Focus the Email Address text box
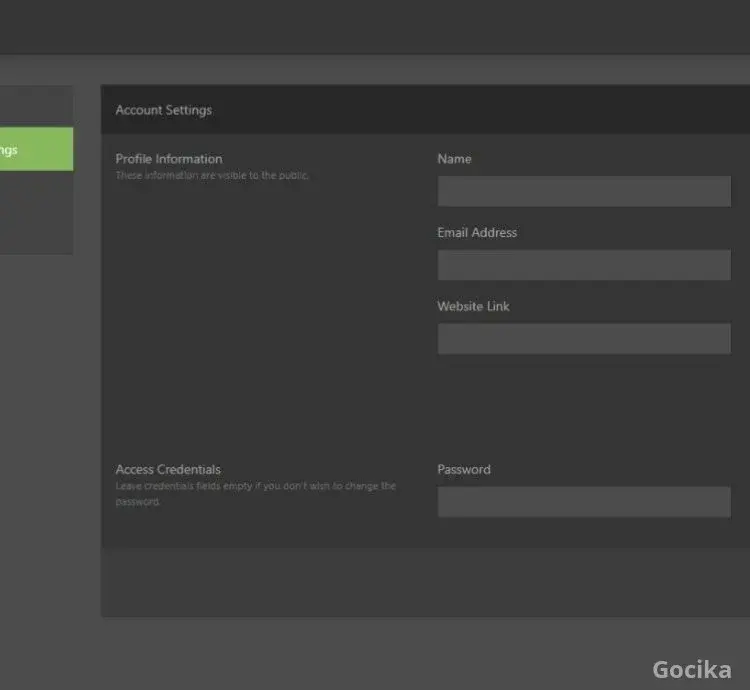Image resolution: width=750 pixels, height=690 pixels. click(x=584, y=265)
